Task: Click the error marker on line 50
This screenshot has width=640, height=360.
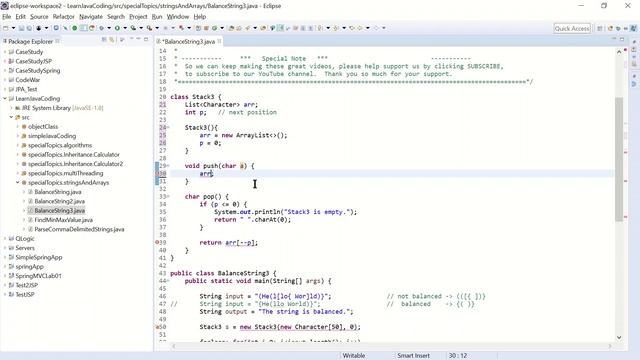Action: coord(158,327)
